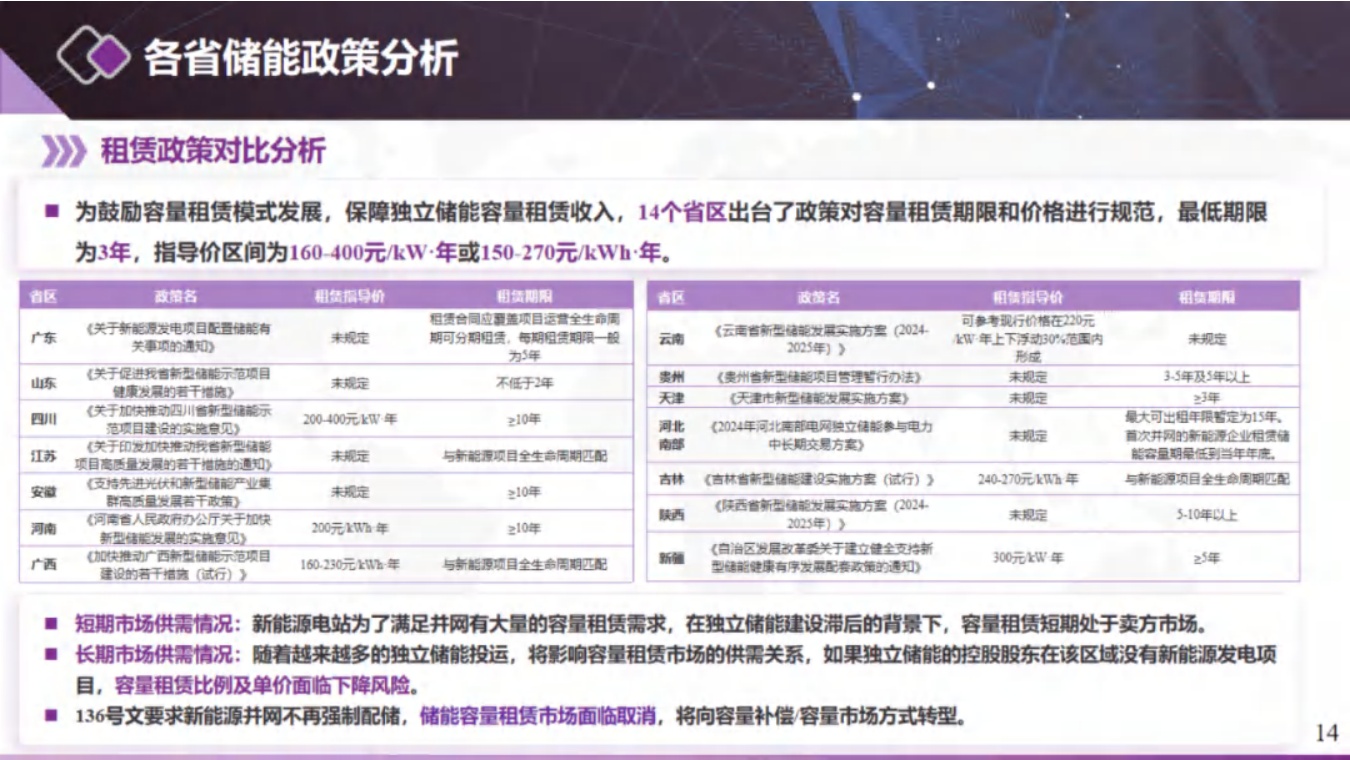Select the 240-270元/kWh·年 price cell
The image size is (1350, 760).
click(x=1028, y=479)
